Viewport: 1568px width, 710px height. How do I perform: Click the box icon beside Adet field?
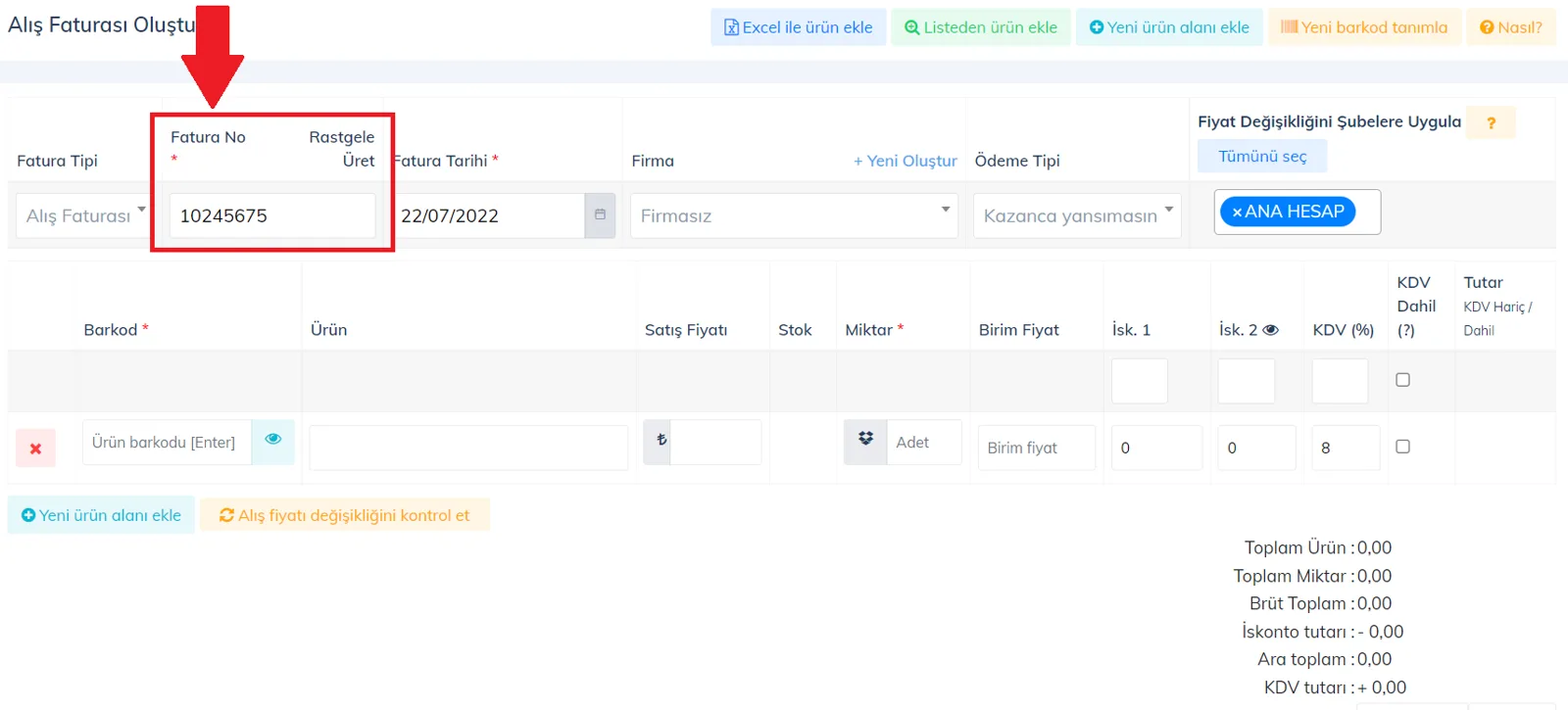(x=865, y=440)
